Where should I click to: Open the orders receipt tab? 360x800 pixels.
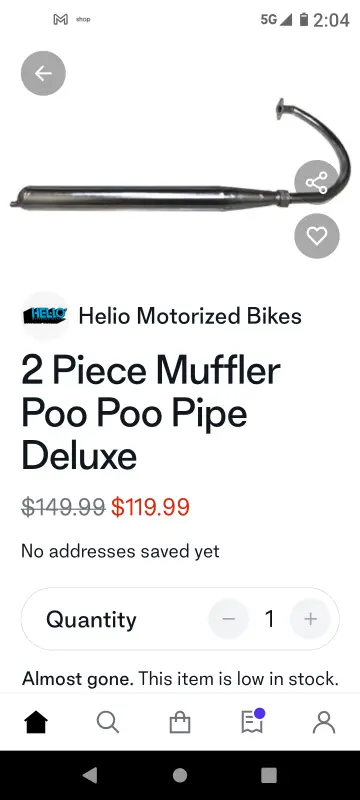[x=252, y=721]
